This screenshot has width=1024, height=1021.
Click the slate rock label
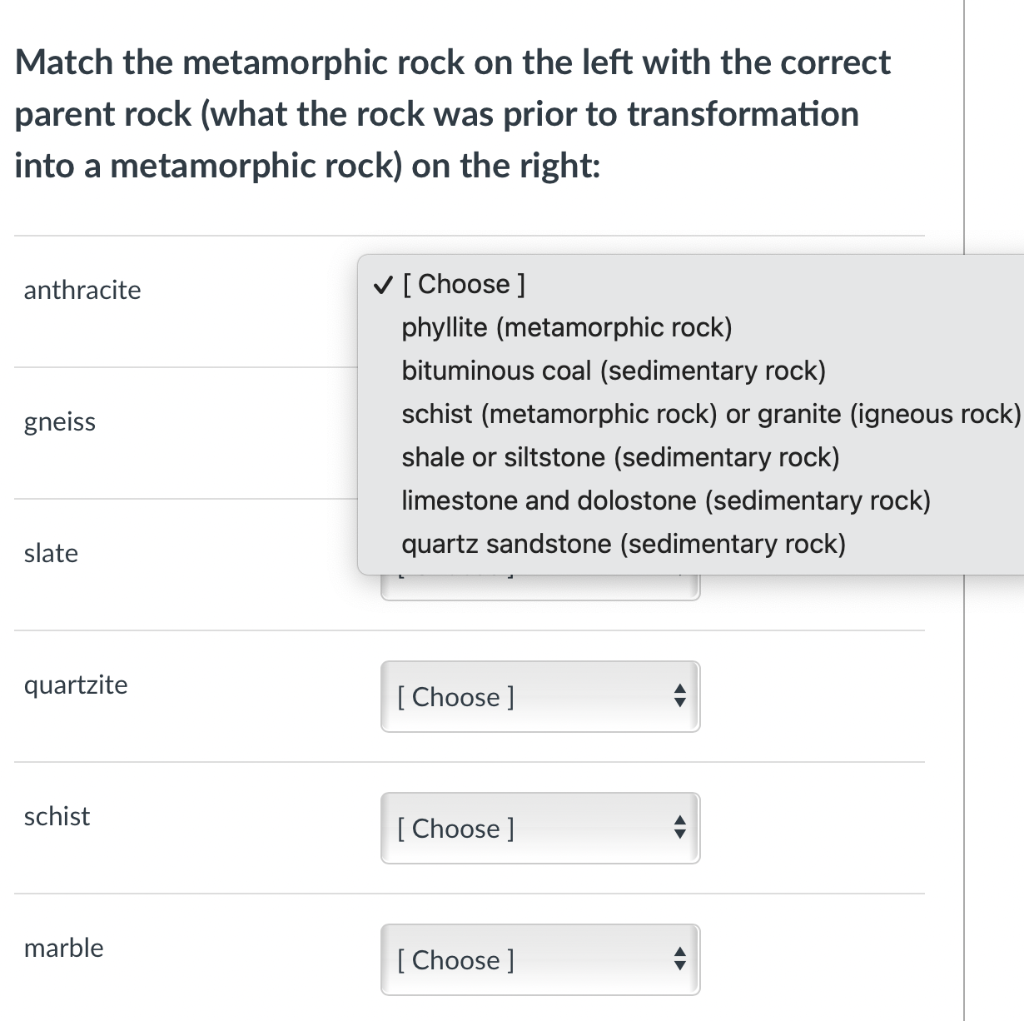[50, 553]
